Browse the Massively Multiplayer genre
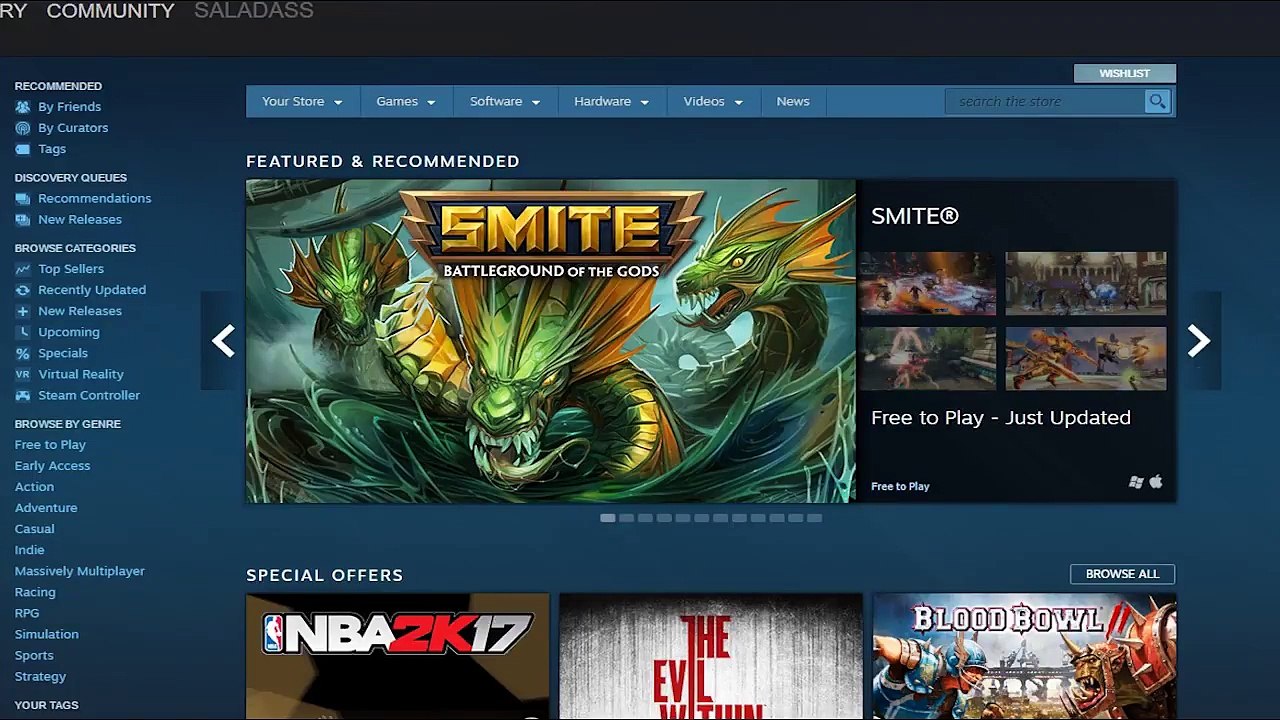This screenshot has width=1280, height=720. (x=80, y=571)
